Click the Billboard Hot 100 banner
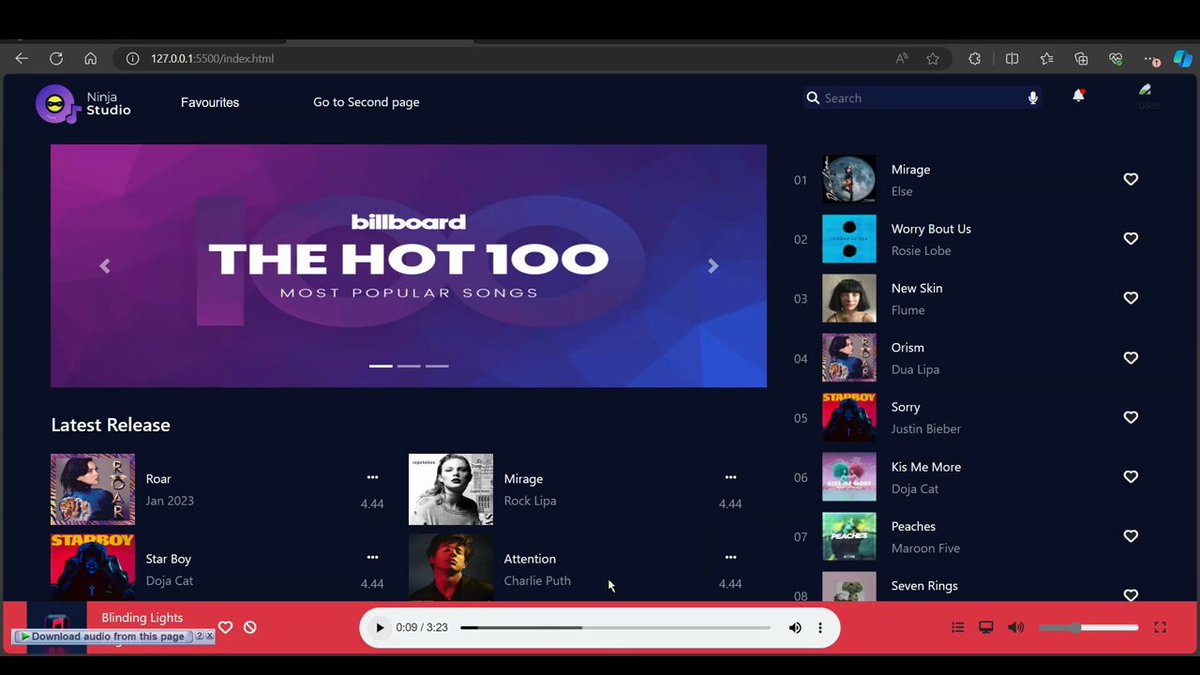Screen dimensions: 1200x675 click(x=409, y=266)
